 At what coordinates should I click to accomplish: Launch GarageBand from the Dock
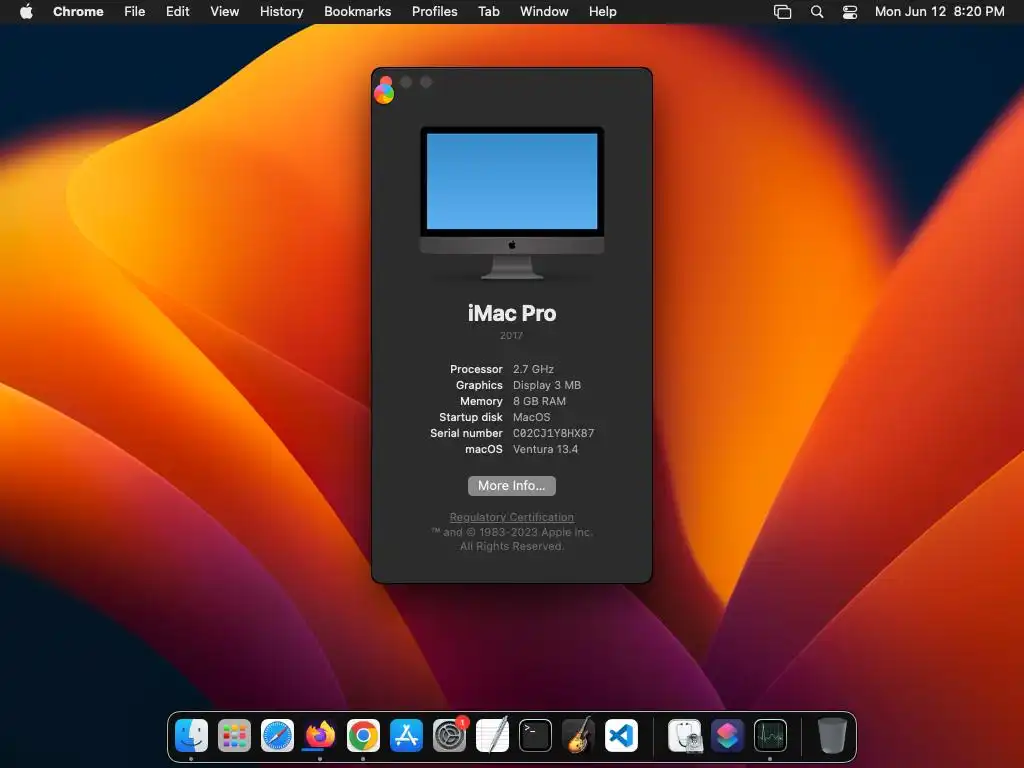click(x=578, y=735)
